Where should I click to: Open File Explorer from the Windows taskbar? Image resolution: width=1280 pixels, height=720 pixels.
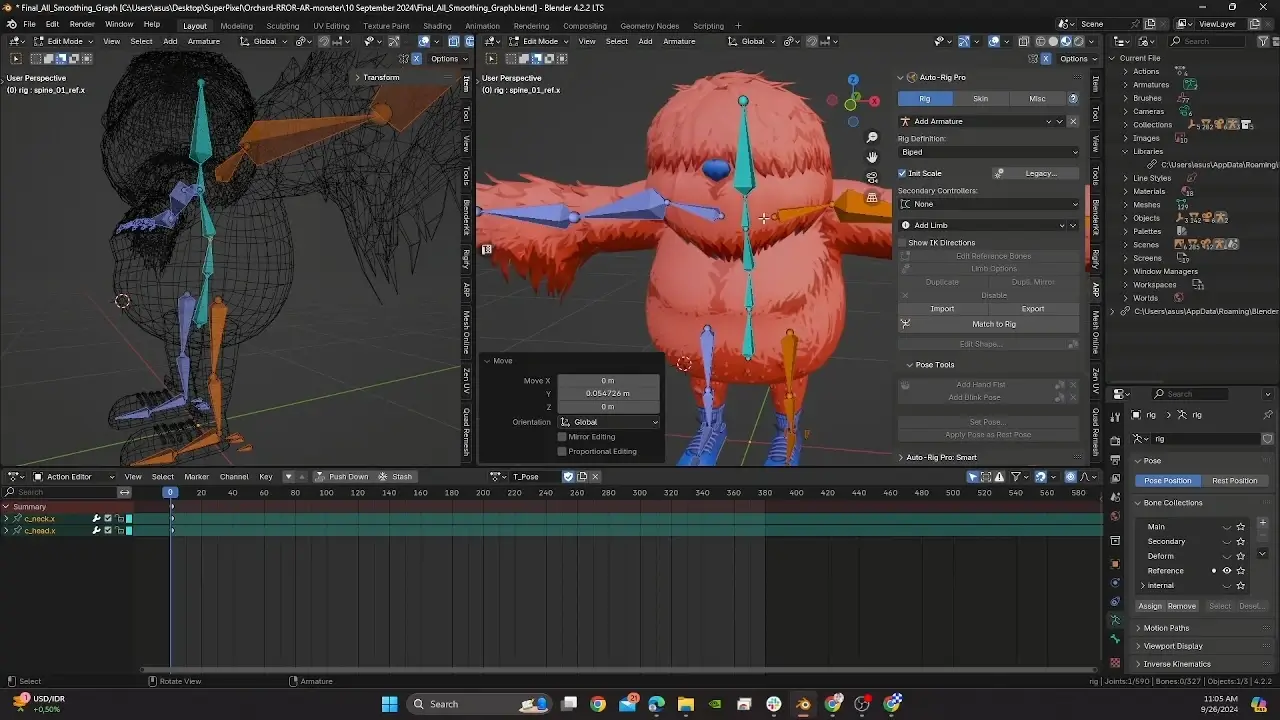point(685,704)
